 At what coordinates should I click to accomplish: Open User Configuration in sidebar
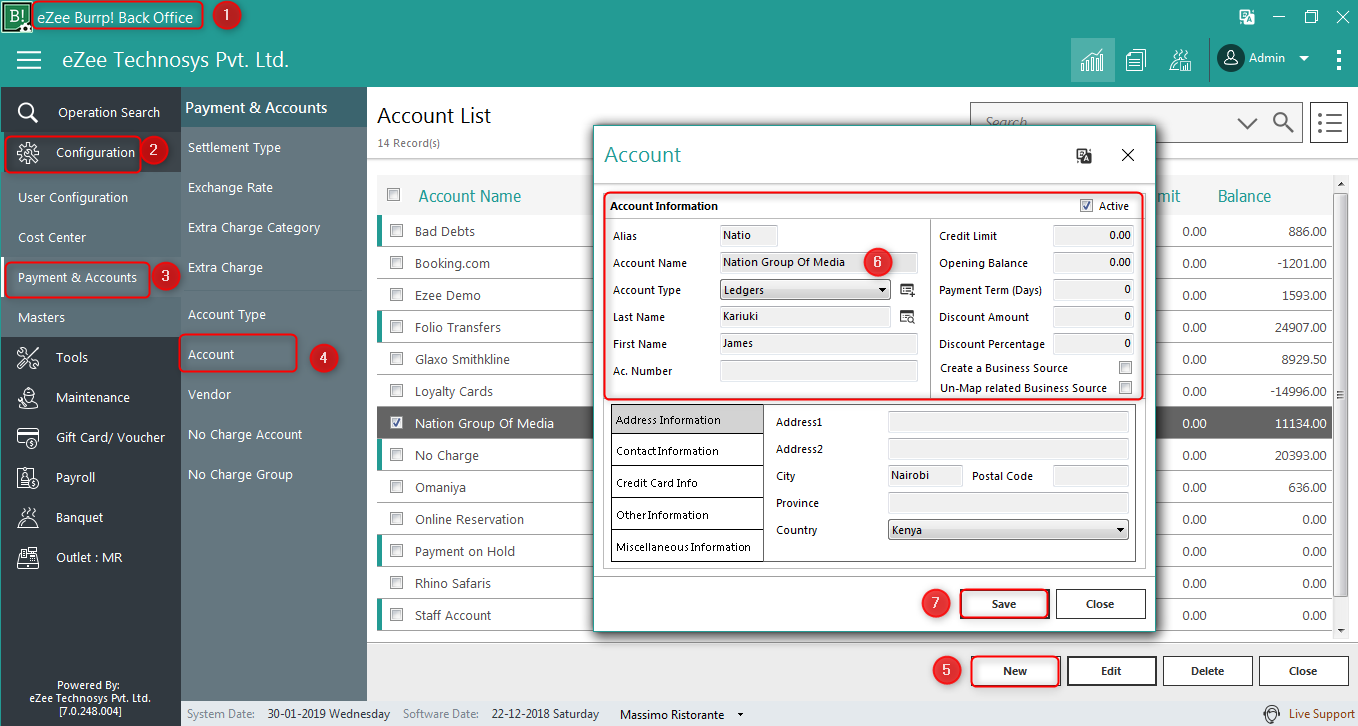click(73, 197)
